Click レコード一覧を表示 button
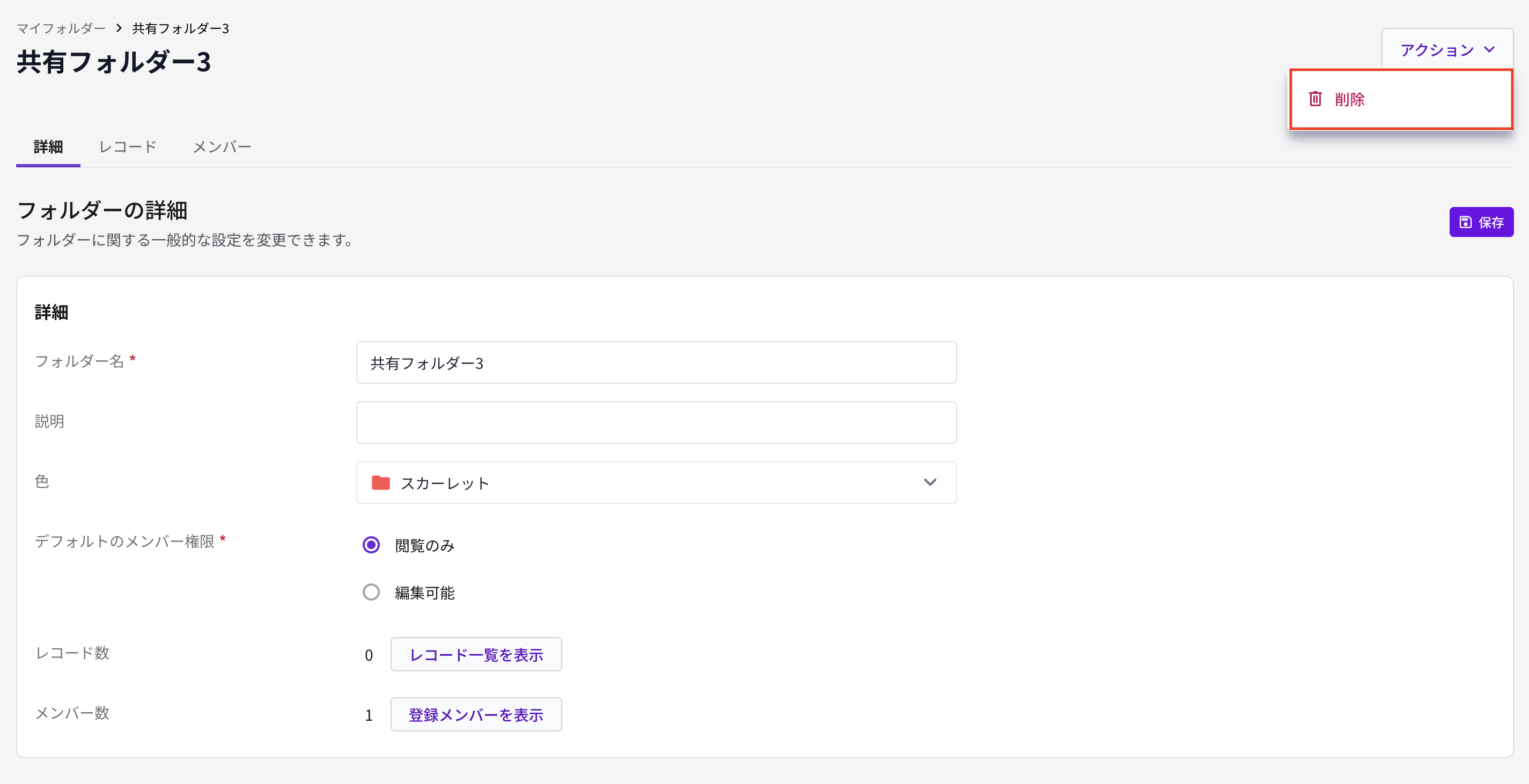The height and width of the screenshot is (784, 1529). click(x=476, y=655)
